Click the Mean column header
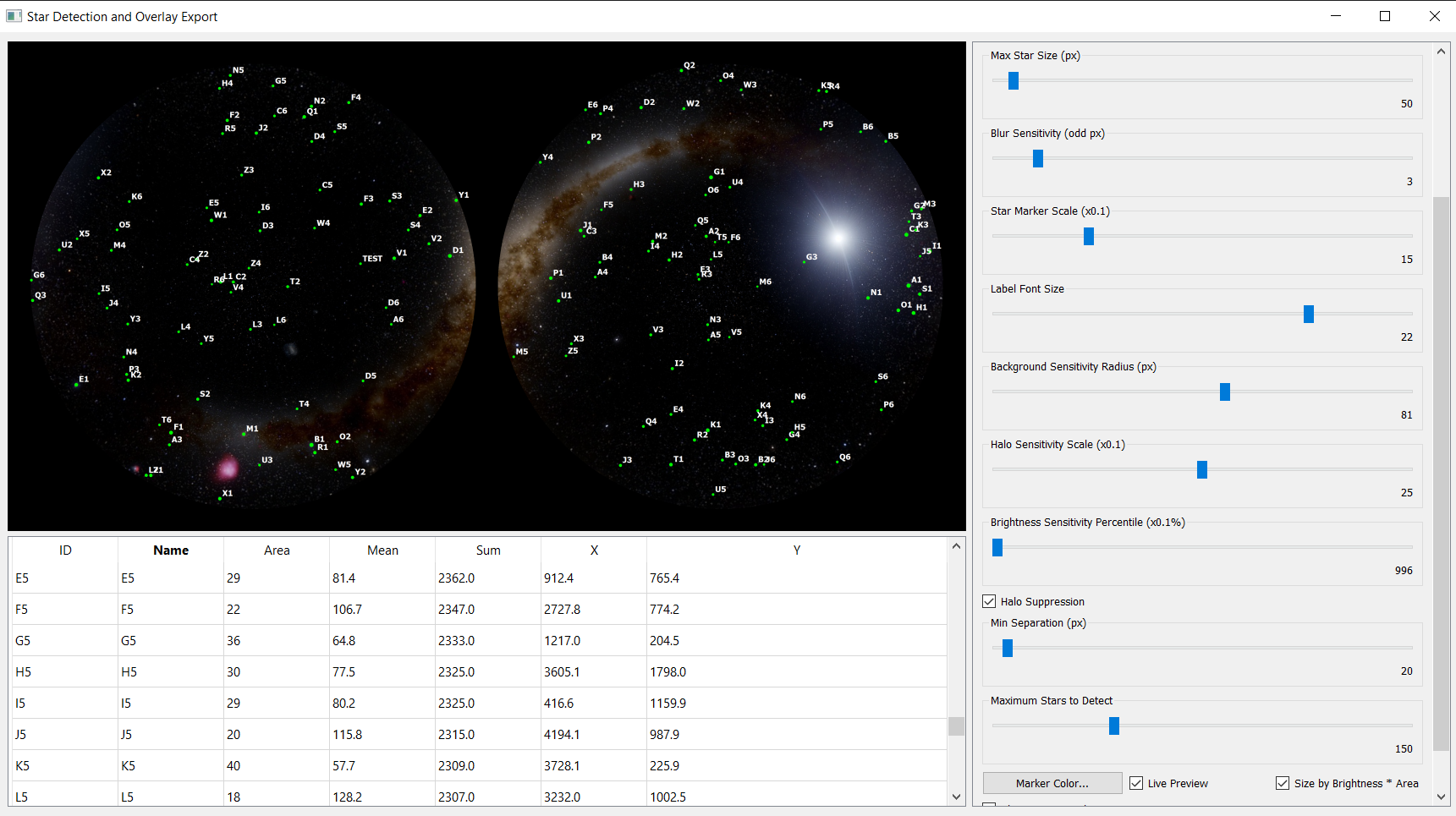Viewport: 1456px width, 816px height. pos(382,550)
